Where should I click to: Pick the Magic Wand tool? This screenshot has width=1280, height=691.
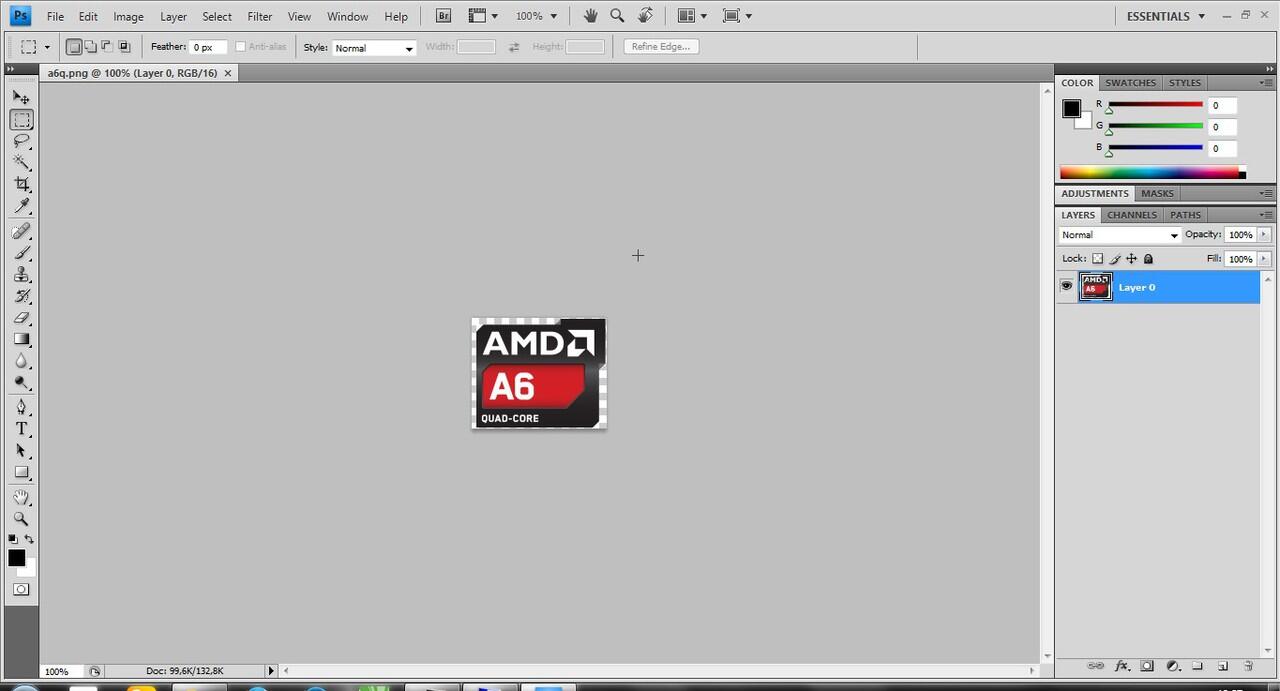pos(21,163)
